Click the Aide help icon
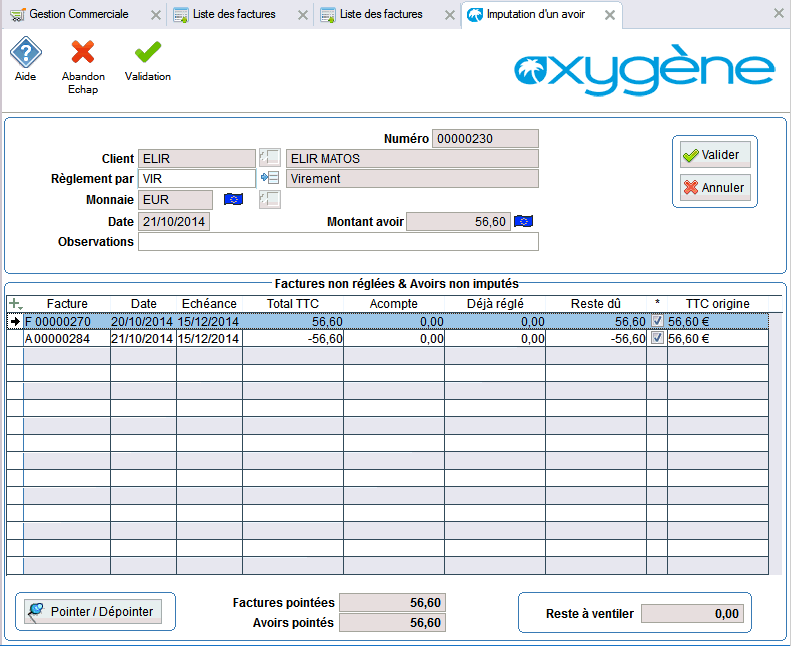The height and width of the screenshot is (646, 791). (x=25, y=53)
